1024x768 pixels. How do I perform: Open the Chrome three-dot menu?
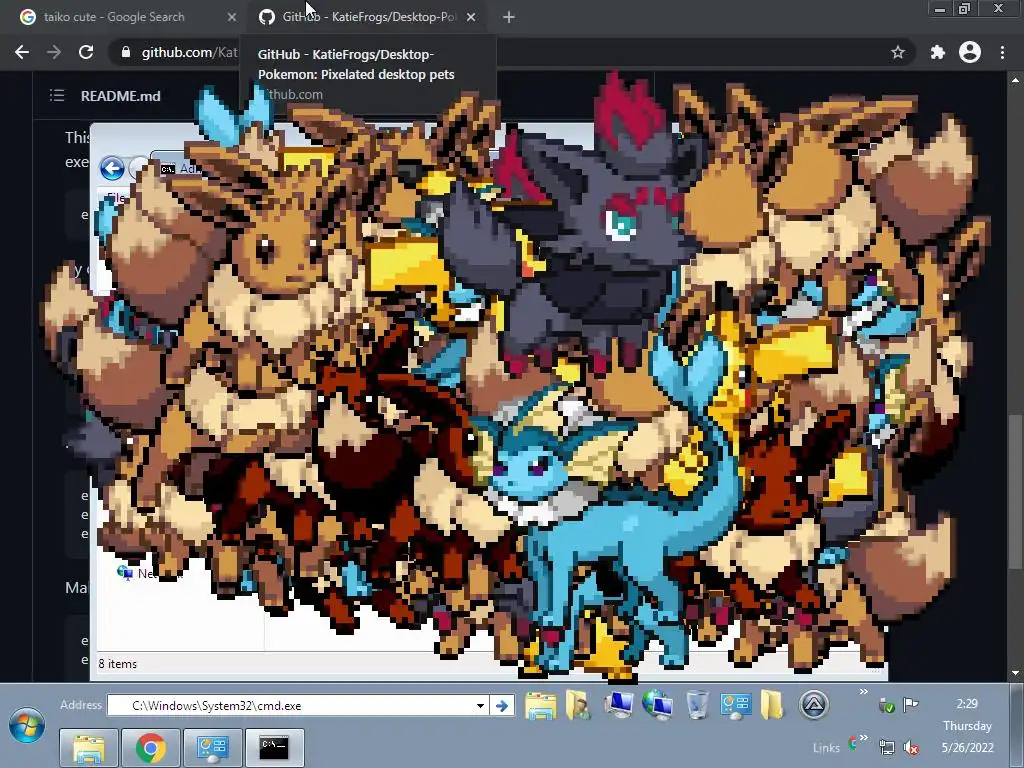pyautogui.click(x=1002, y=52)
